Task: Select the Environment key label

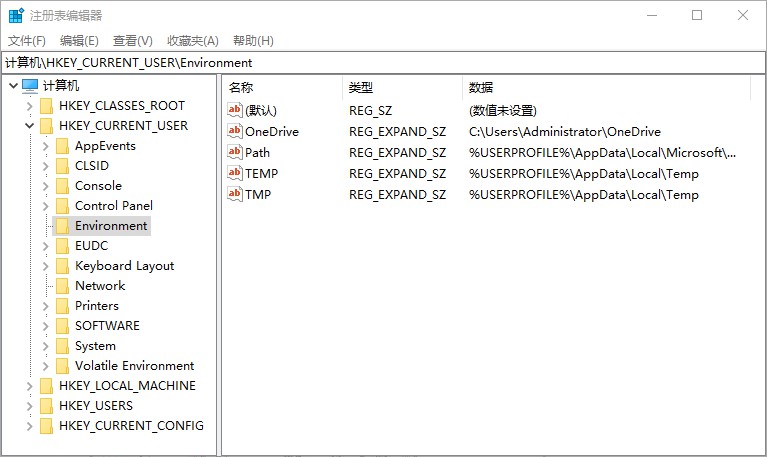Action: pyautogui.click(x=111, y=226)
